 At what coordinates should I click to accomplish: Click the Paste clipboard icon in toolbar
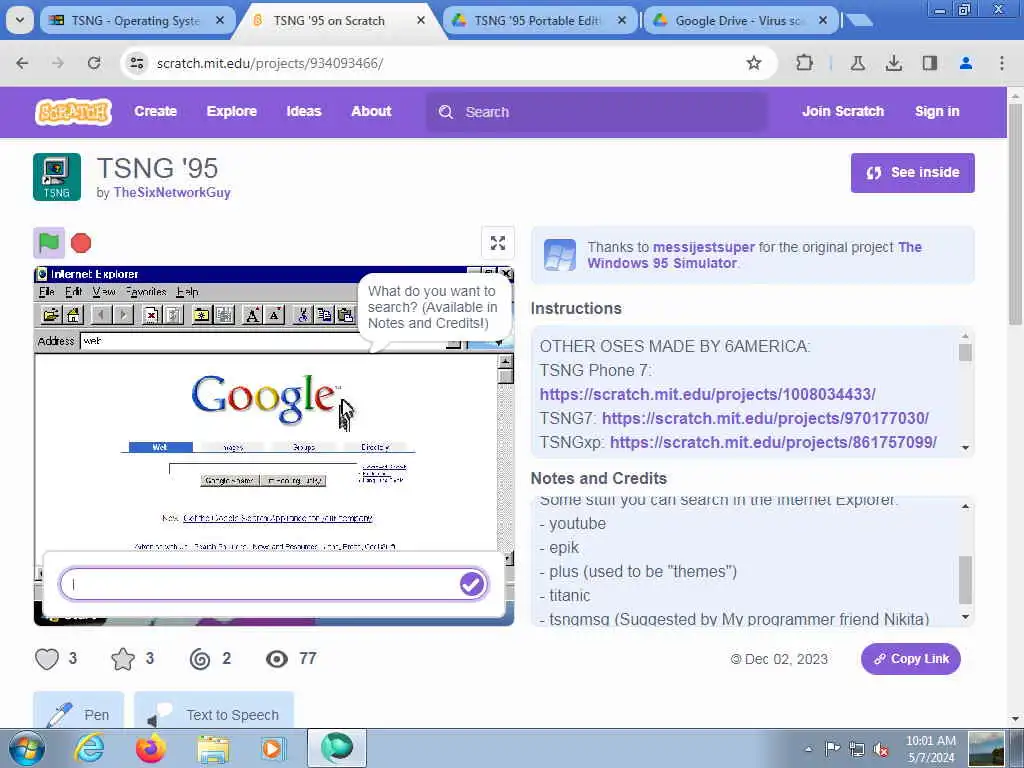point(345,315)
